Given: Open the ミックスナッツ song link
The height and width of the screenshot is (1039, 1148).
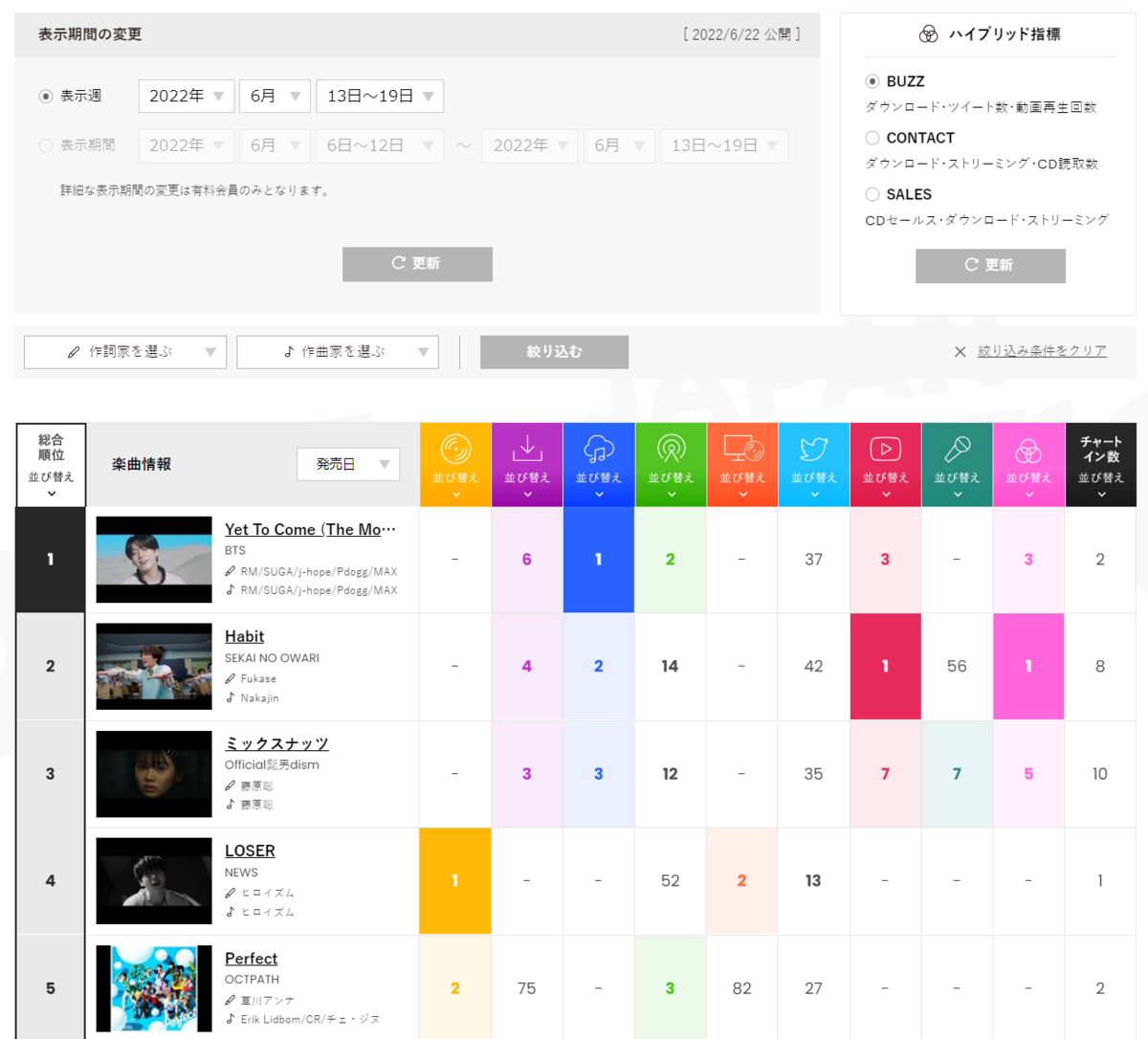Looking at the screenshot, I should (276, 744).
